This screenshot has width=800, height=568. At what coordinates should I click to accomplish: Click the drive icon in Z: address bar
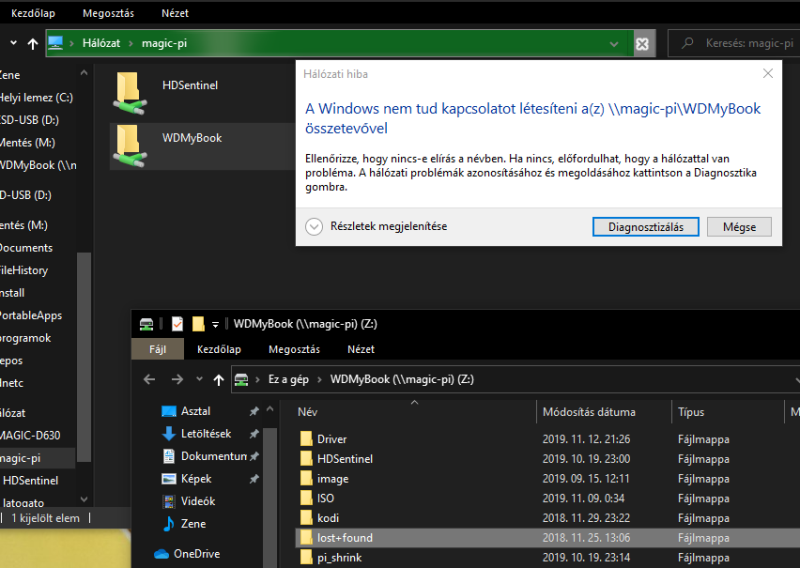click(241, 379)
